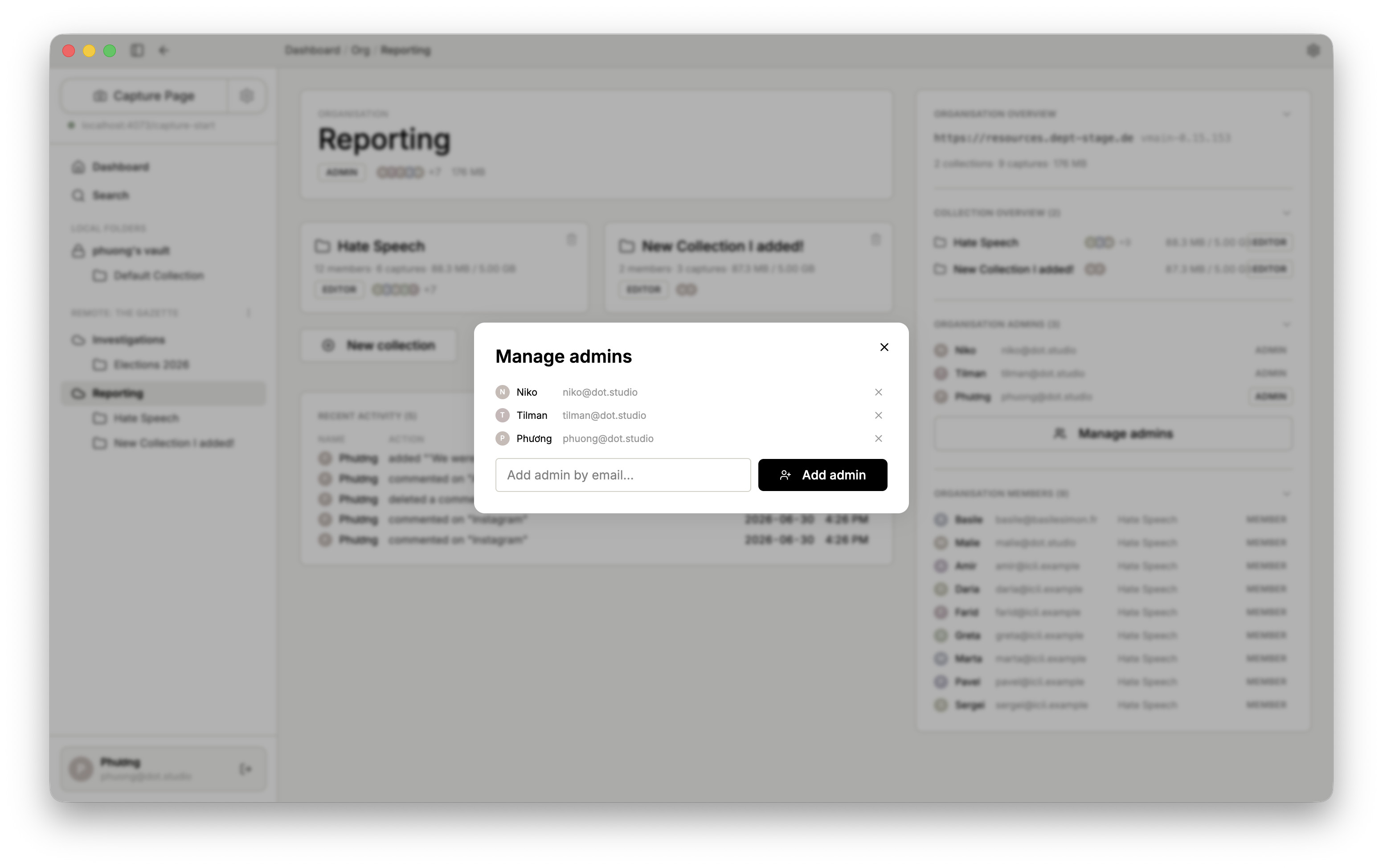Open the Hate Speech collection card
This screenshot has height=868, width=1383.
(x=445, y=267)
